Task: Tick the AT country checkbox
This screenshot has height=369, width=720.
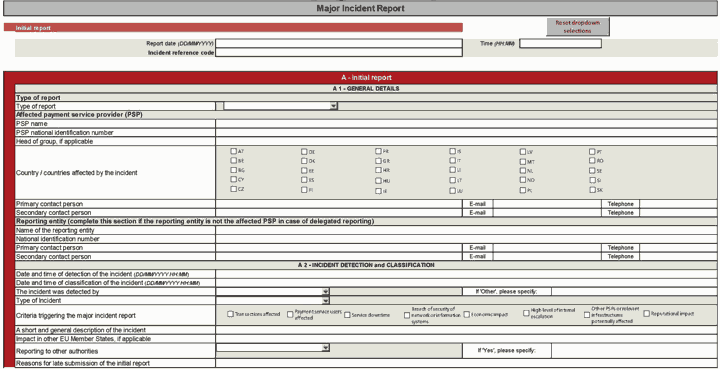Action: (234, 151)
